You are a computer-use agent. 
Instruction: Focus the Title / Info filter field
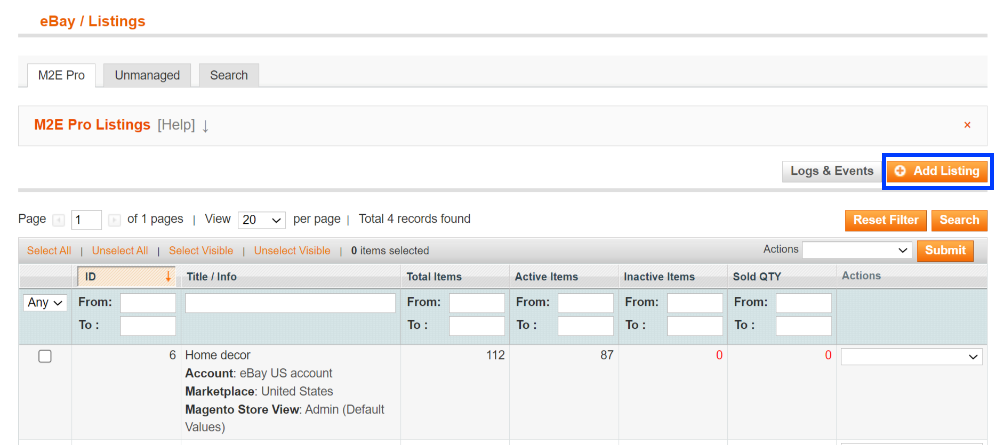click(x=290, y=302)
